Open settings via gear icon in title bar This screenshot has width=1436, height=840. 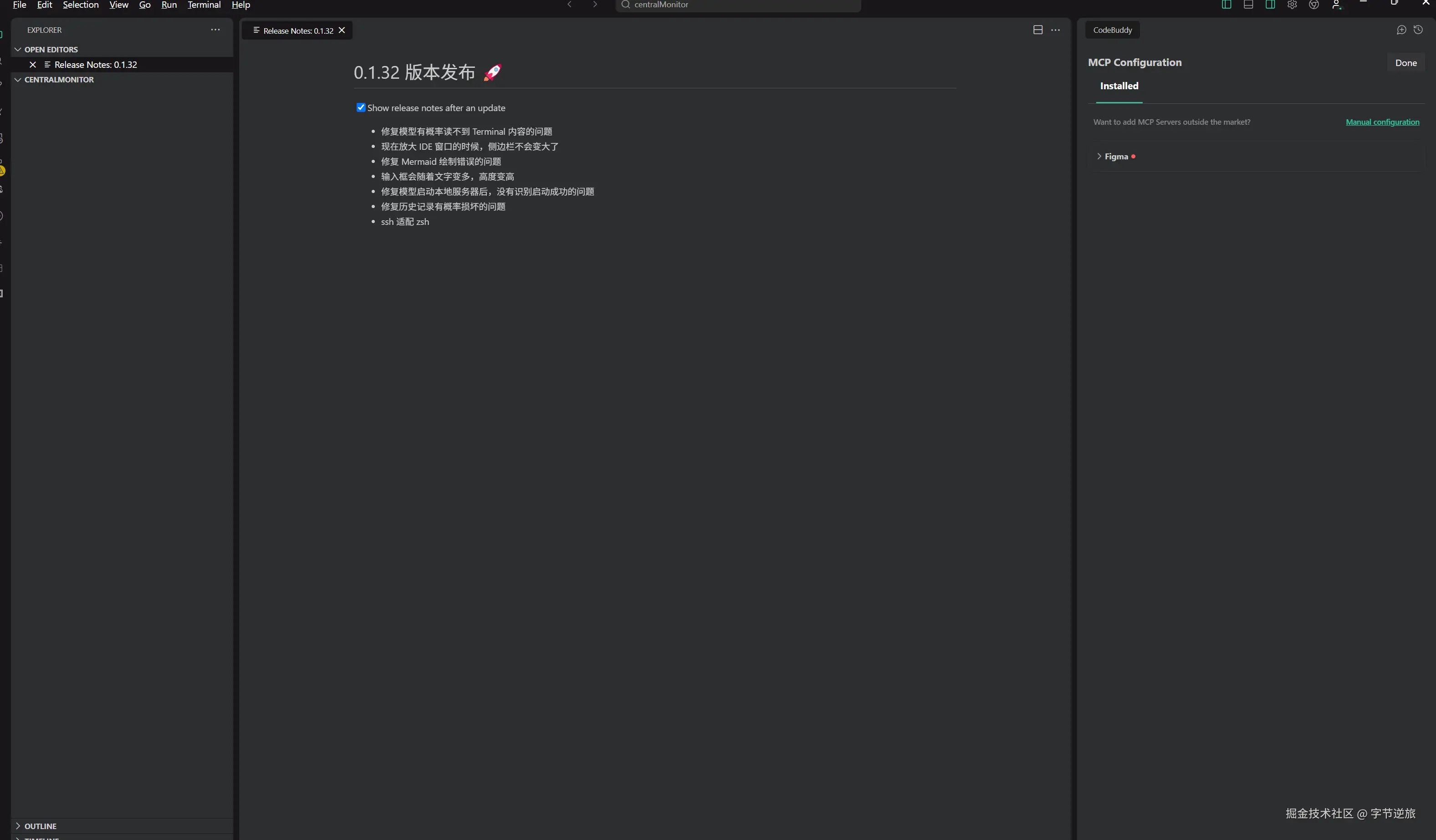[x=1292, y=5]
